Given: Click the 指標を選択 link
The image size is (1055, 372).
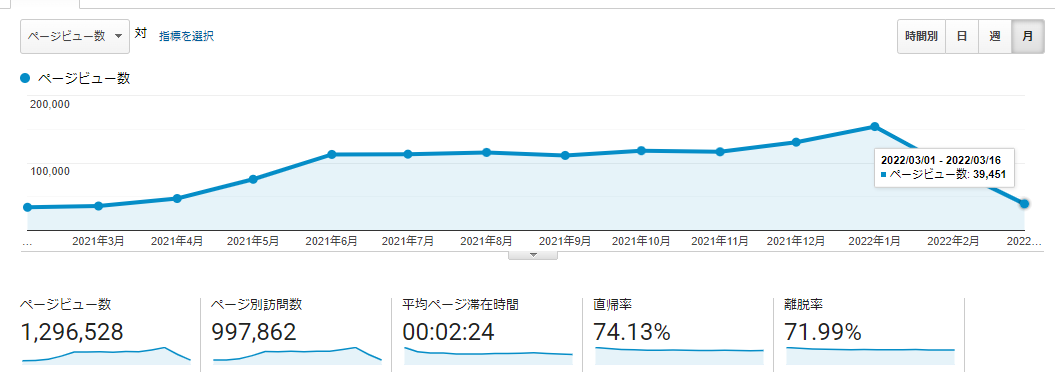Looking at the screenshot, I should pyautogui.click(x=186, y=36).
